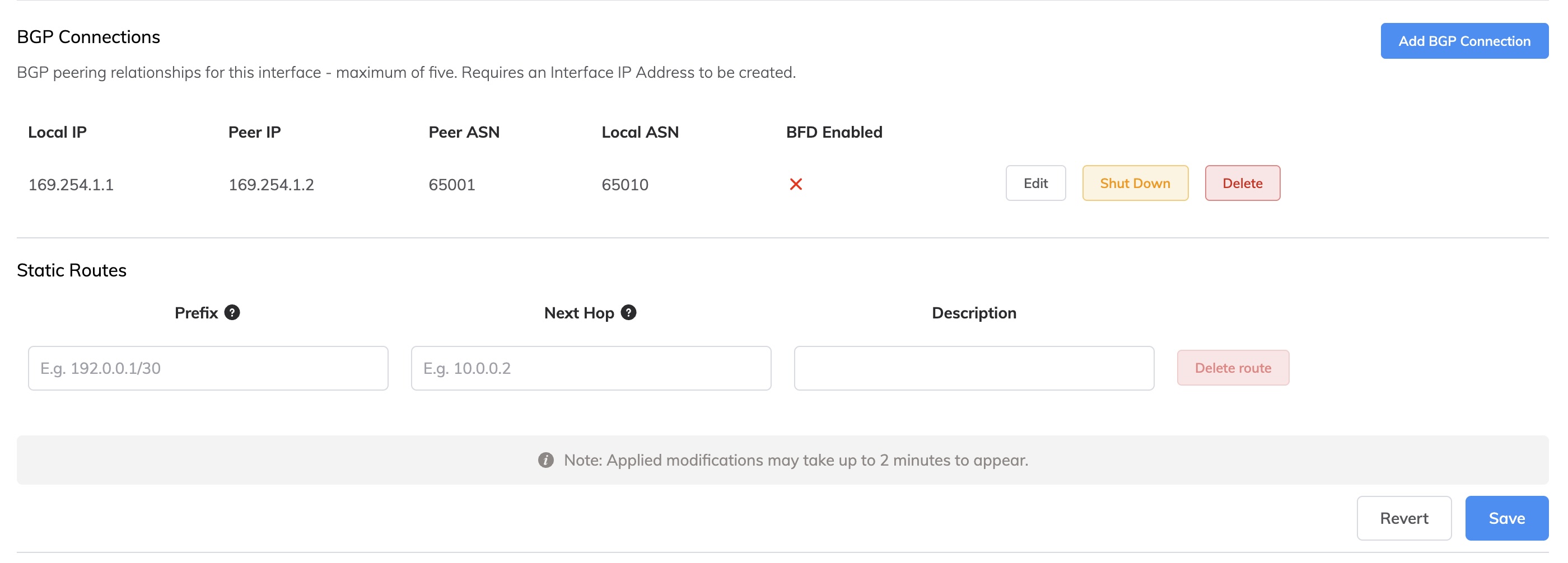Focus the Next Hop input field
Image resolution: width=1568 pixels, height=563 pixels.
click(x=590, y=368)
